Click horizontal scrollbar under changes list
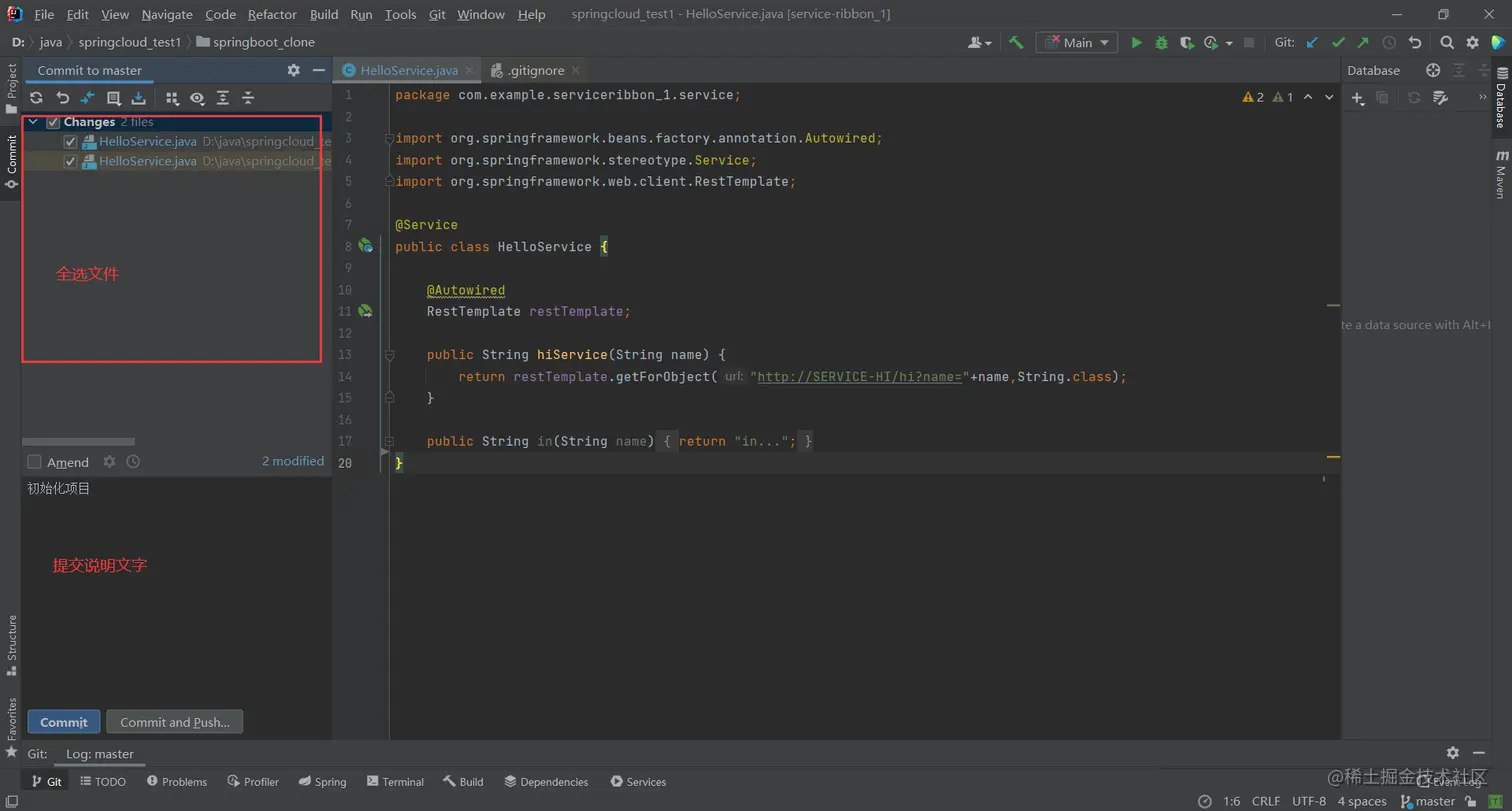 (78, 441)
